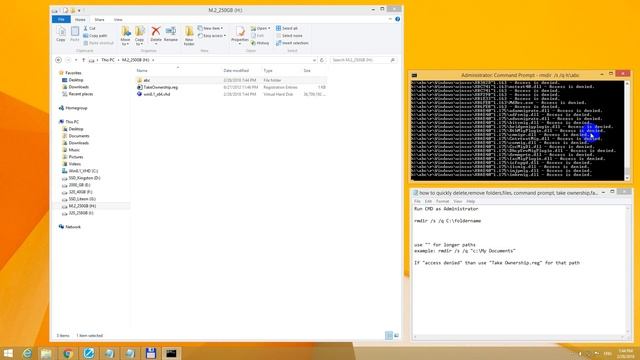This screenshot has height=360, width=640.
Task: Select Network in navigation pane
Action: pyautogui.click(x=73, y=227)
